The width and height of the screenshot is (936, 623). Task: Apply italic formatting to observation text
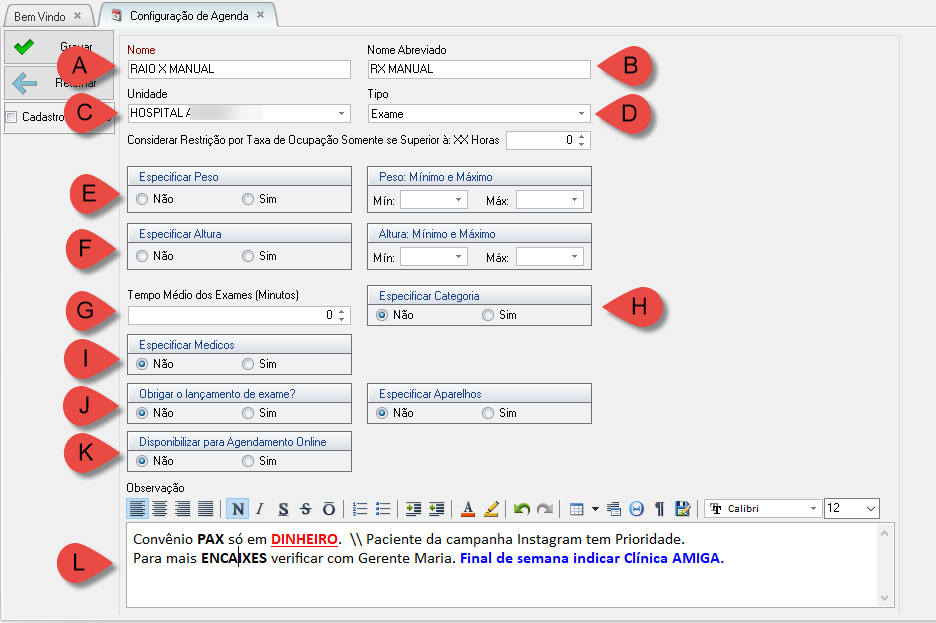[x=259, y=509]
